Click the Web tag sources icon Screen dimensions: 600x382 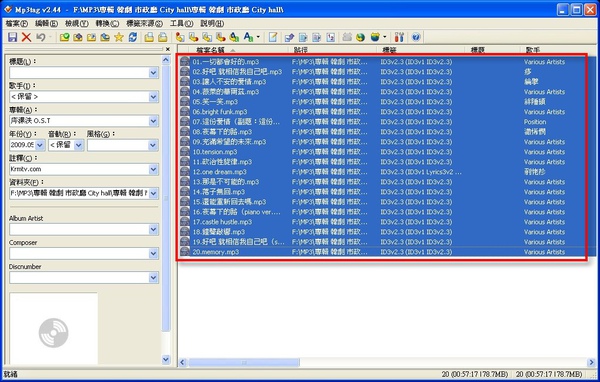point(375,37)
